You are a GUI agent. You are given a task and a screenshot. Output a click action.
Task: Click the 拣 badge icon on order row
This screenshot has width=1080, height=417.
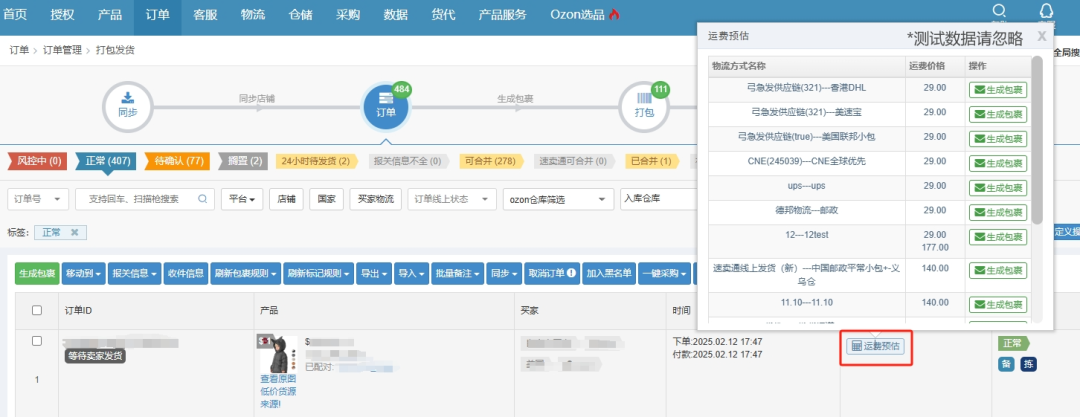tap(1028, 364)
